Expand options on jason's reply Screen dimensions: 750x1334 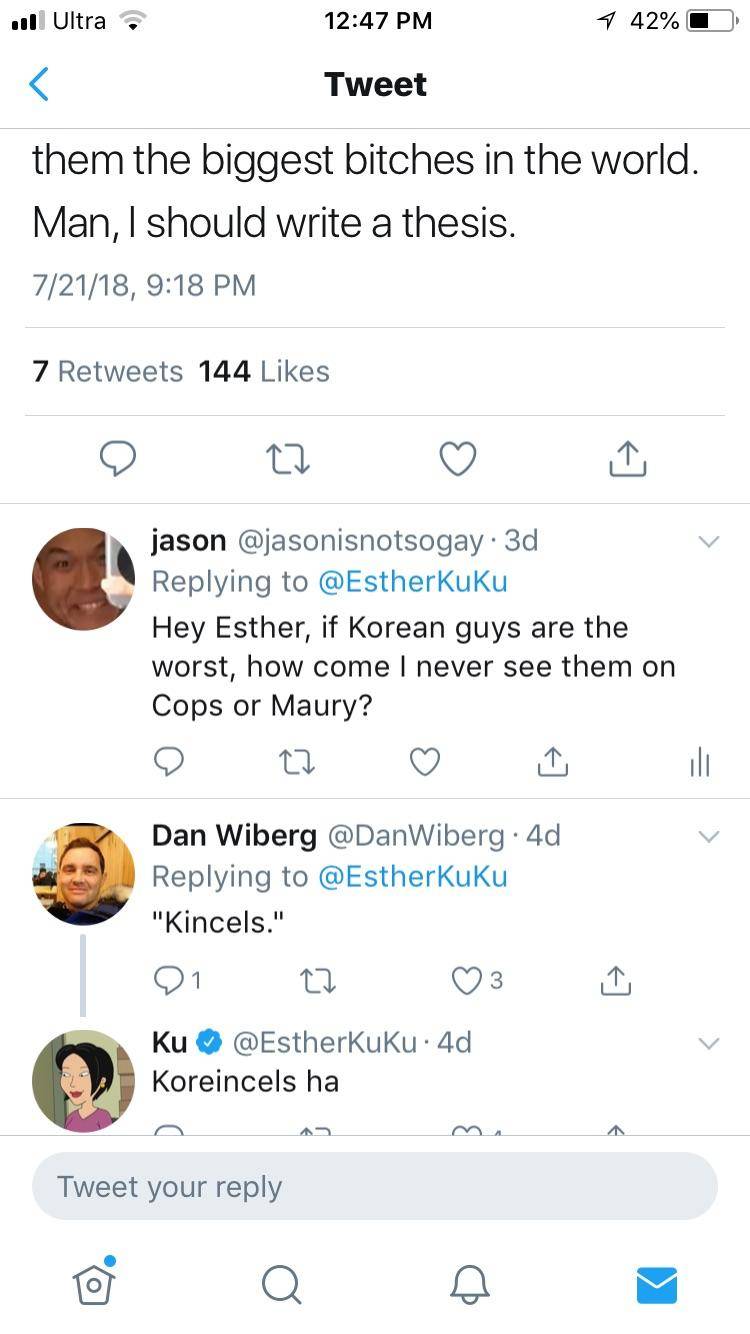[x=709, y=541]
